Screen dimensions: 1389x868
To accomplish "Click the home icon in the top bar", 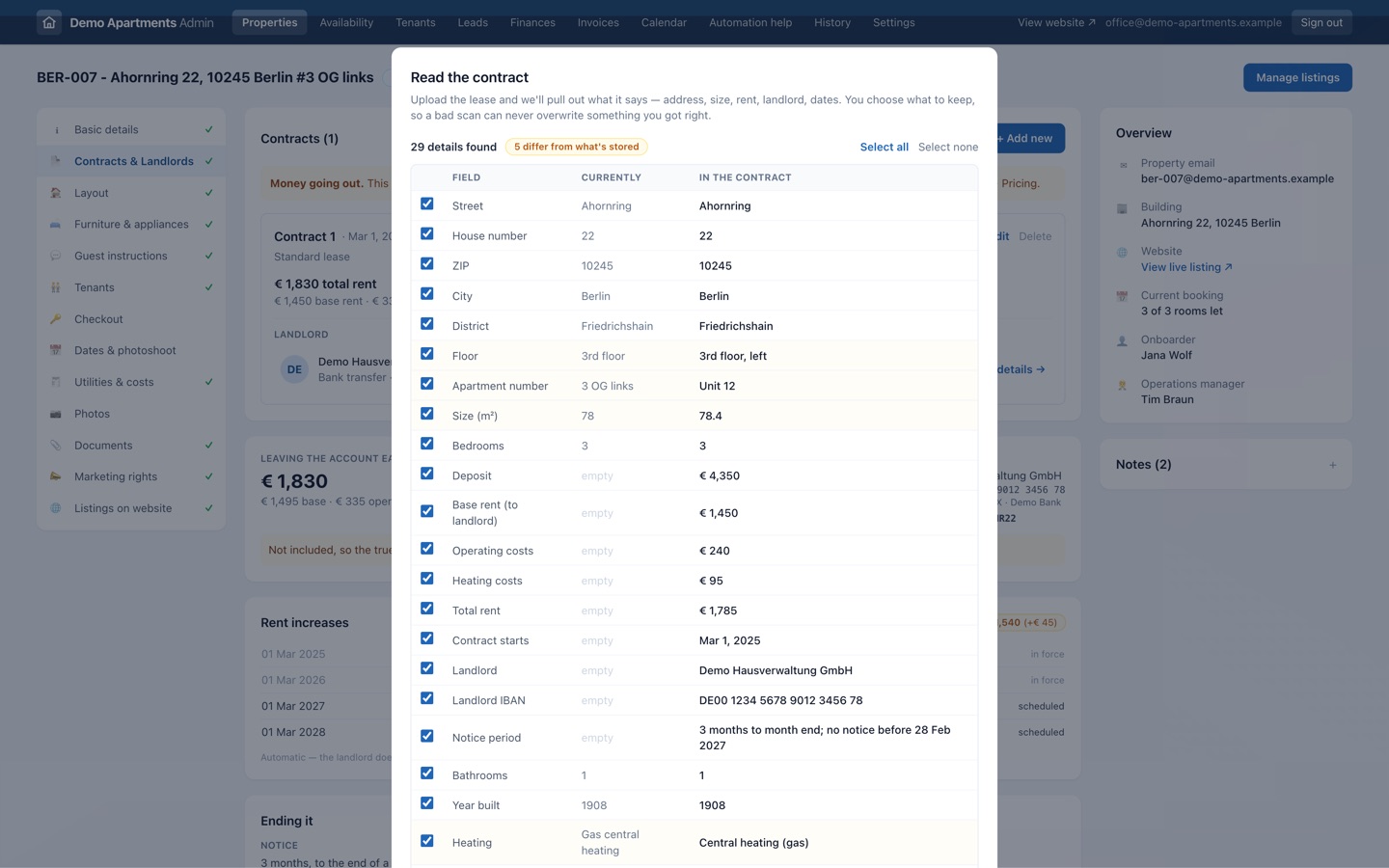I will [49, 22].
